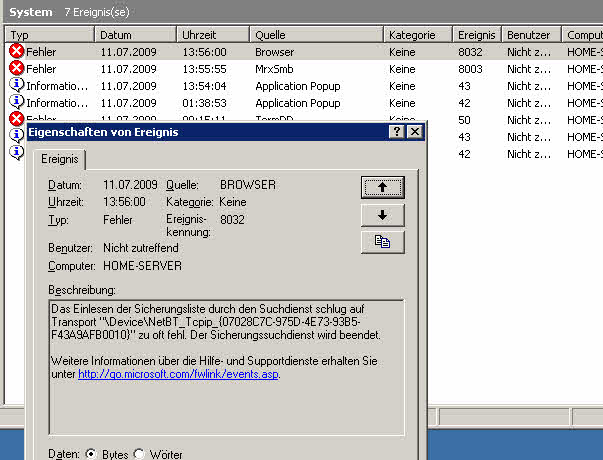Select the Bytes radio button
This screenshot has height=460, width=603.
point(91,454)
